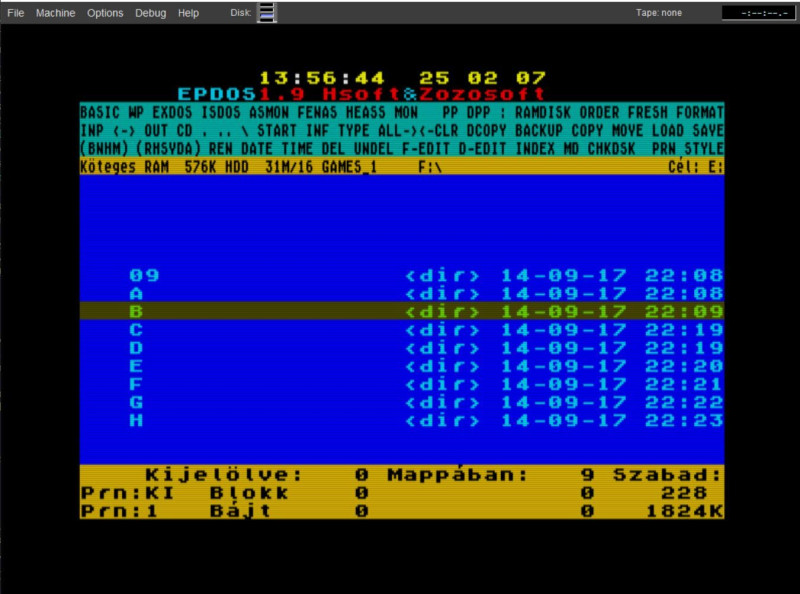Click the 'Kijelölve:' status label

tap(223, 475)
